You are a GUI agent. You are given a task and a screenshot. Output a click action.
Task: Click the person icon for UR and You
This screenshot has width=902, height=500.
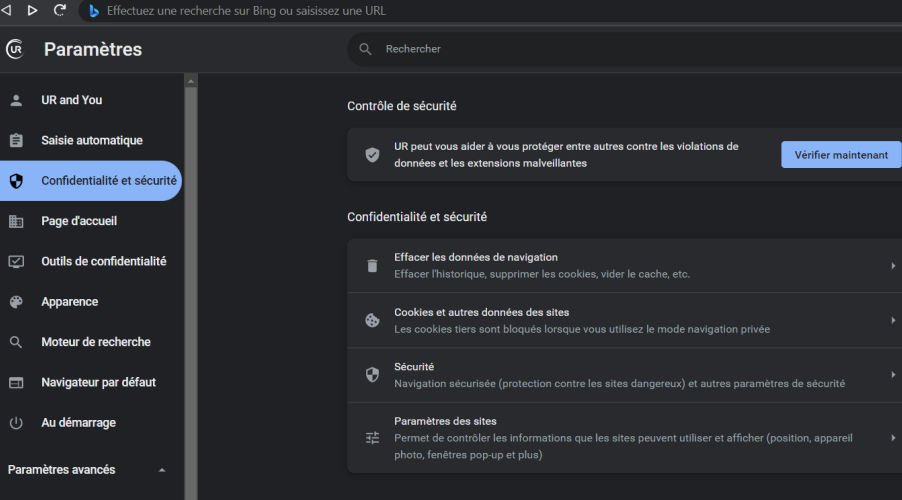(16, 100)
